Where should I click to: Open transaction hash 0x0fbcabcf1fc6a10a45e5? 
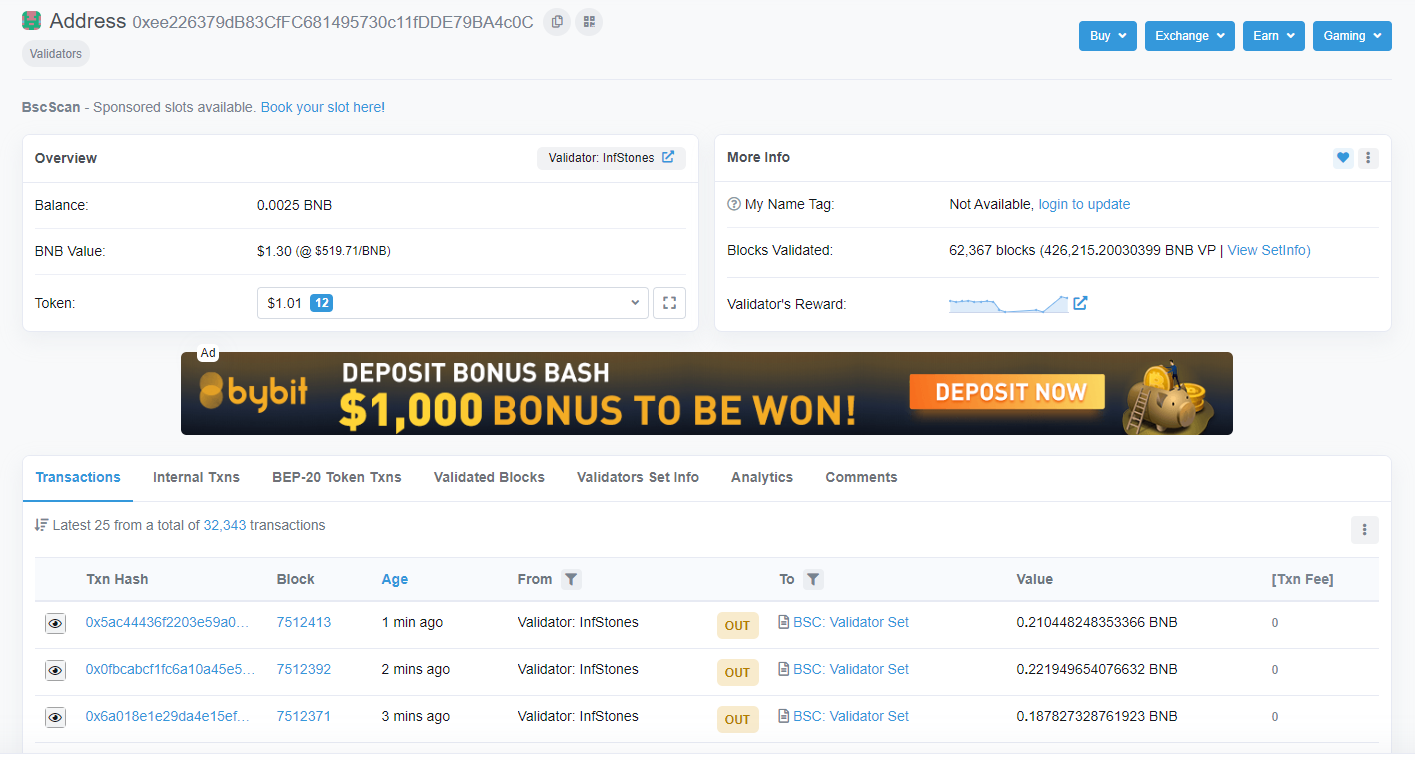(x=170, y=669)
